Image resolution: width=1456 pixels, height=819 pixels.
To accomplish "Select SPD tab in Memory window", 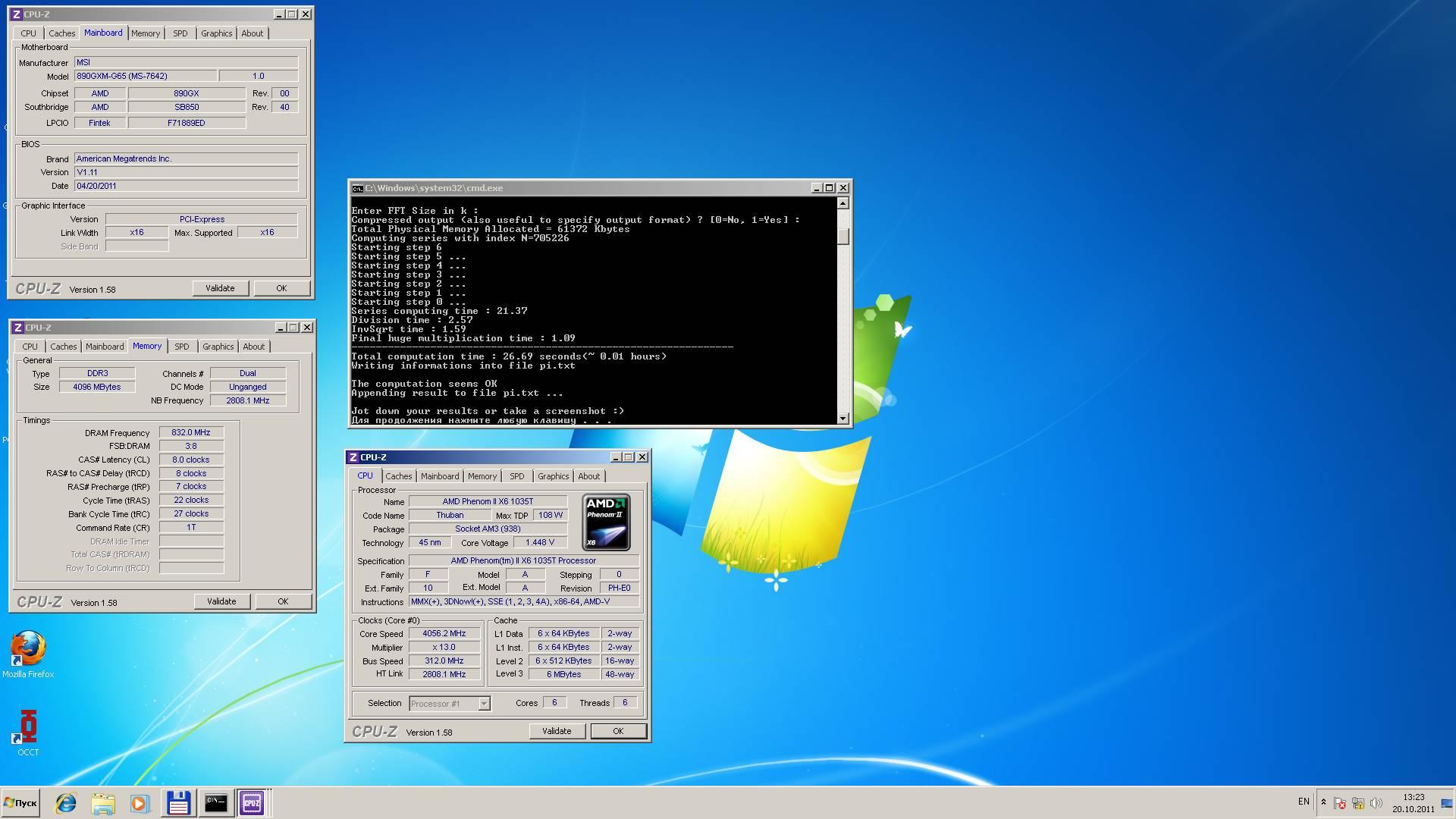I will click(181, 347).
